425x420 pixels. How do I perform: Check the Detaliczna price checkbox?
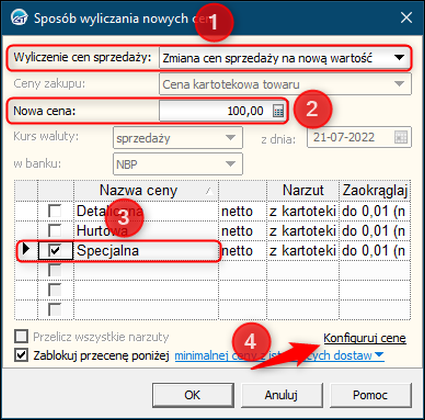55,211
